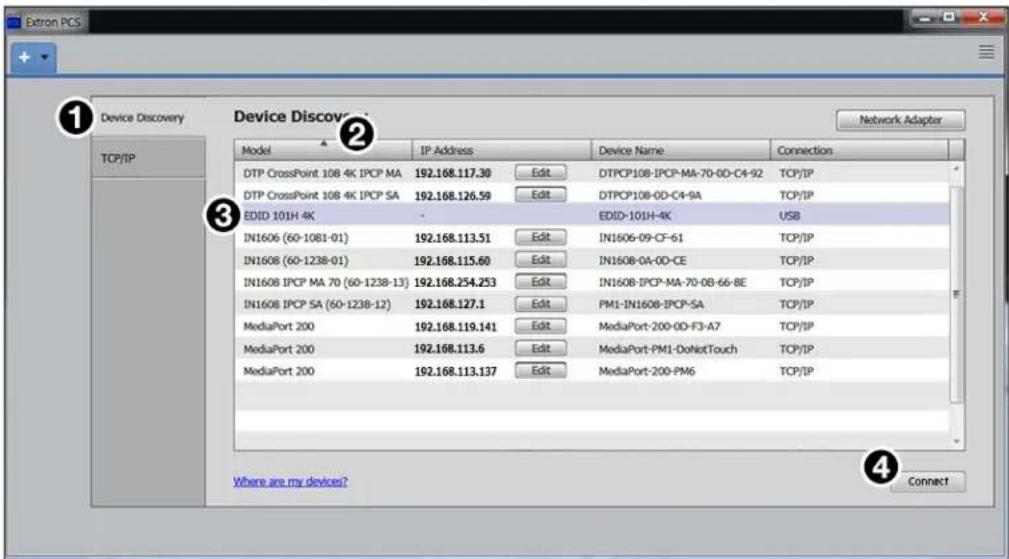Select the Device Discovery tab

149,118
